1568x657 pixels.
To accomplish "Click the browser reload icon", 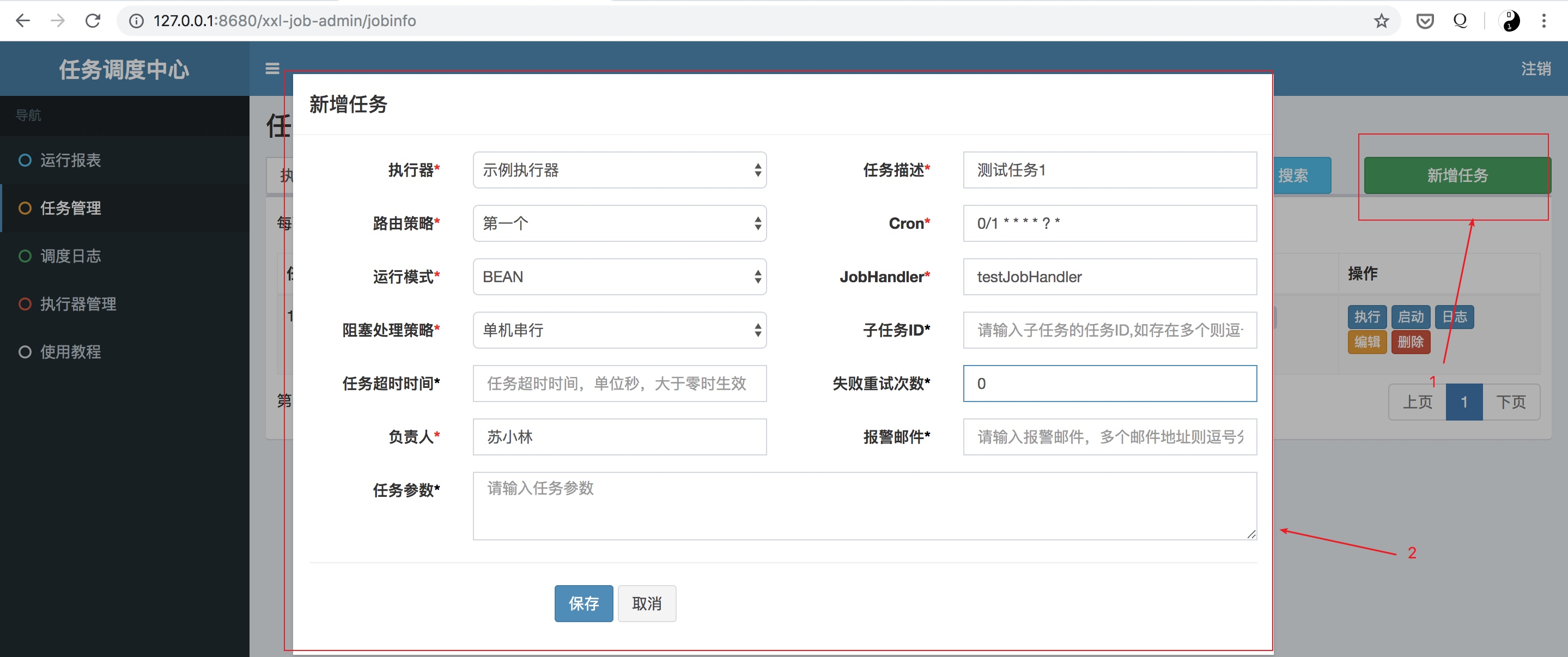I will 93,21.
